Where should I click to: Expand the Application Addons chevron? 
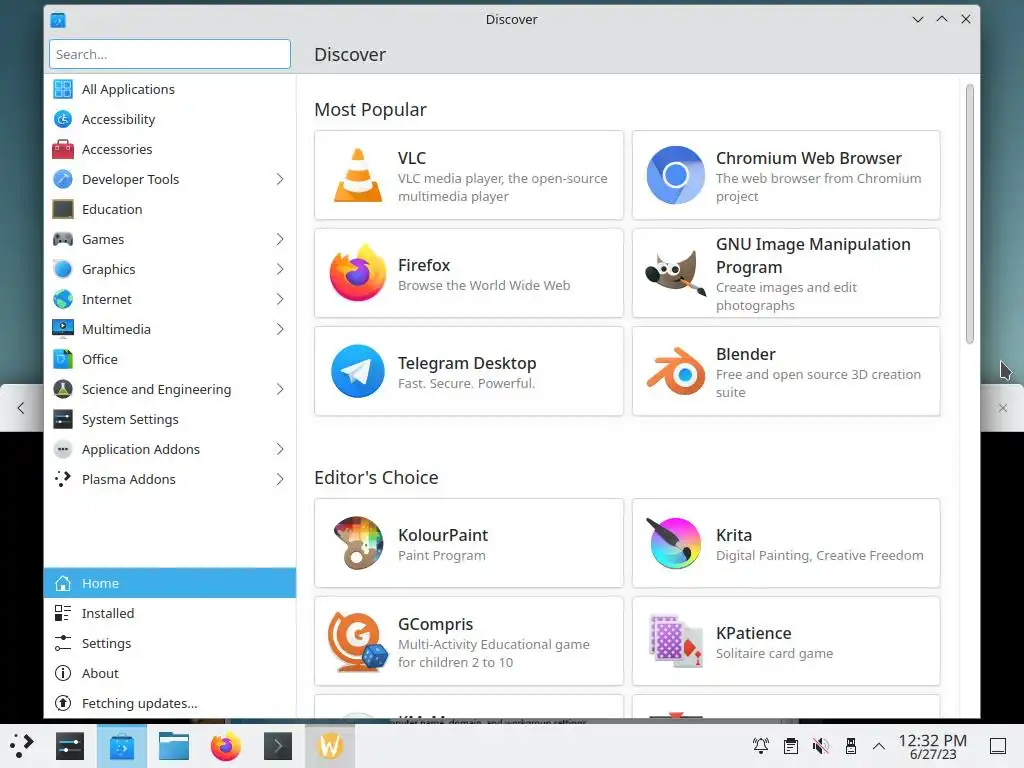(x=280, y=450)
